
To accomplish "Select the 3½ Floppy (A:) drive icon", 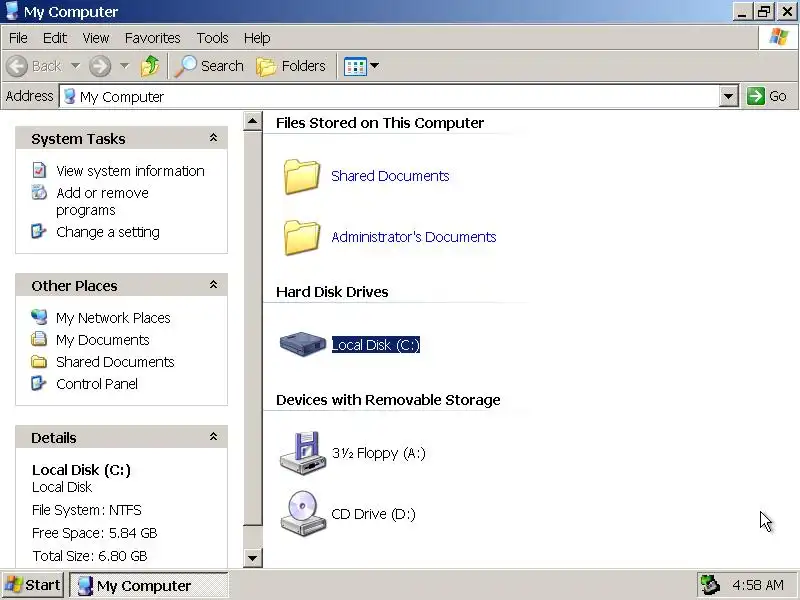I will click(303, 453).
